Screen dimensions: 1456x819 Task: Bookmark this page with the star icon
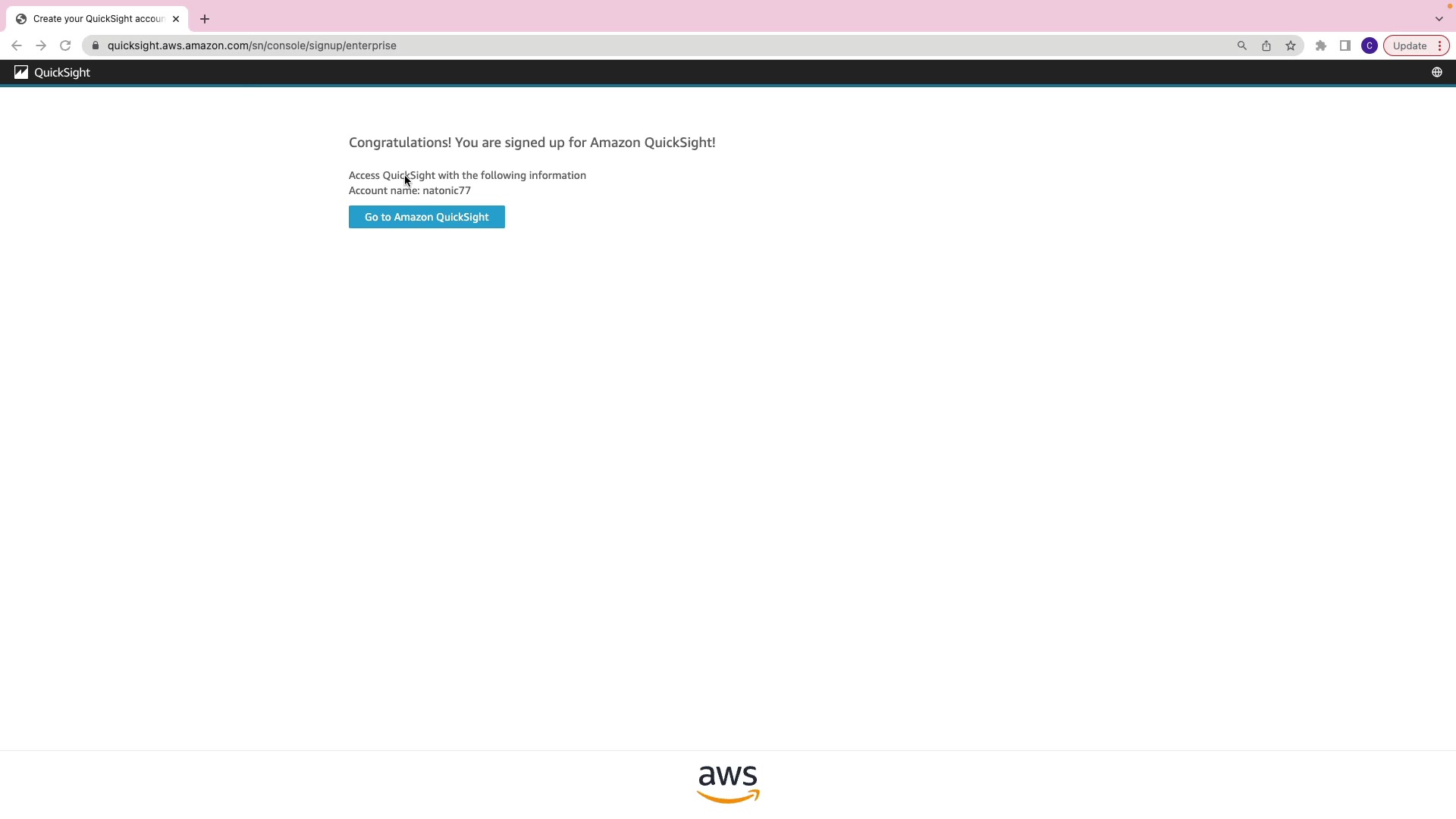(x=1291, y=45)
